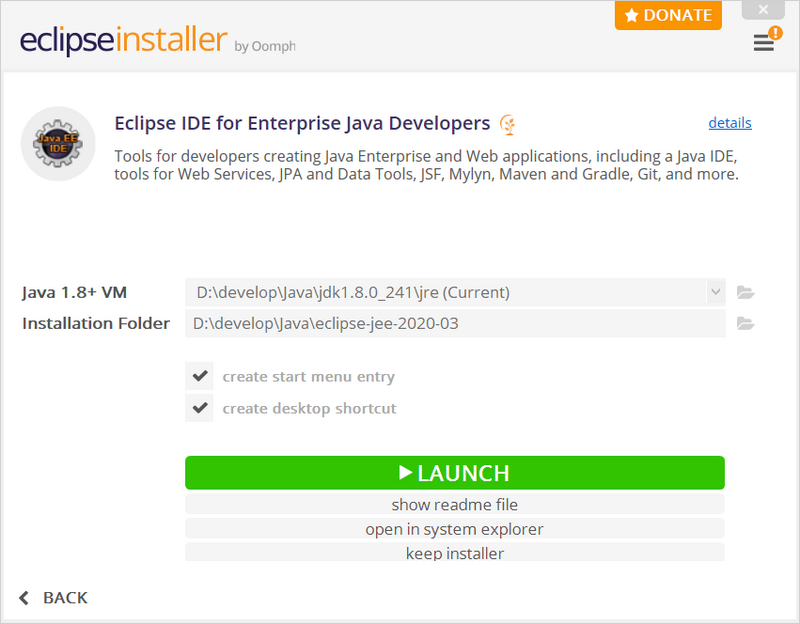Go back using the BACK control

(x=54, y=597)
